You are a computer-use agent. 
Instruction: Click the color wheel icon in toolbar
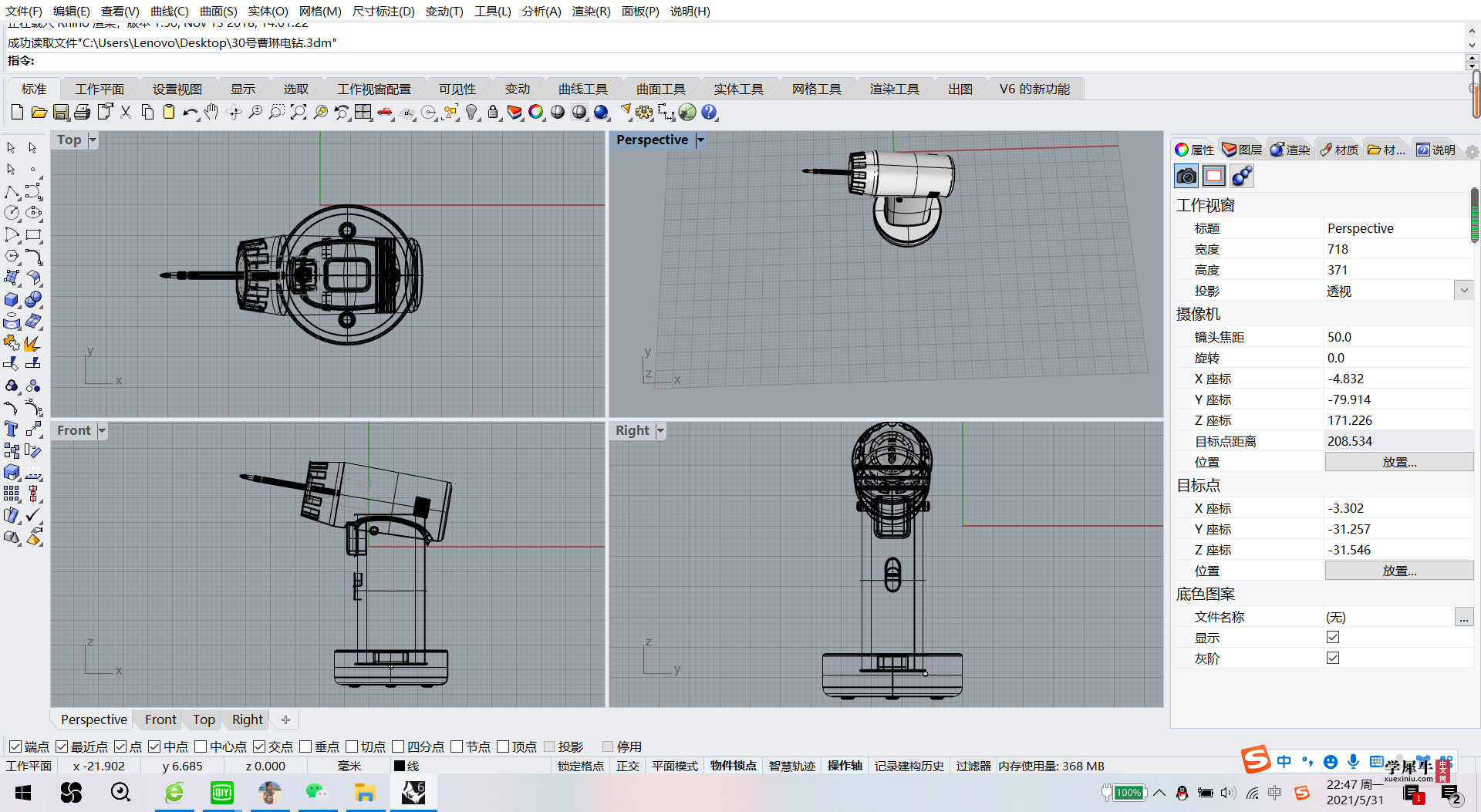point(536,113)
